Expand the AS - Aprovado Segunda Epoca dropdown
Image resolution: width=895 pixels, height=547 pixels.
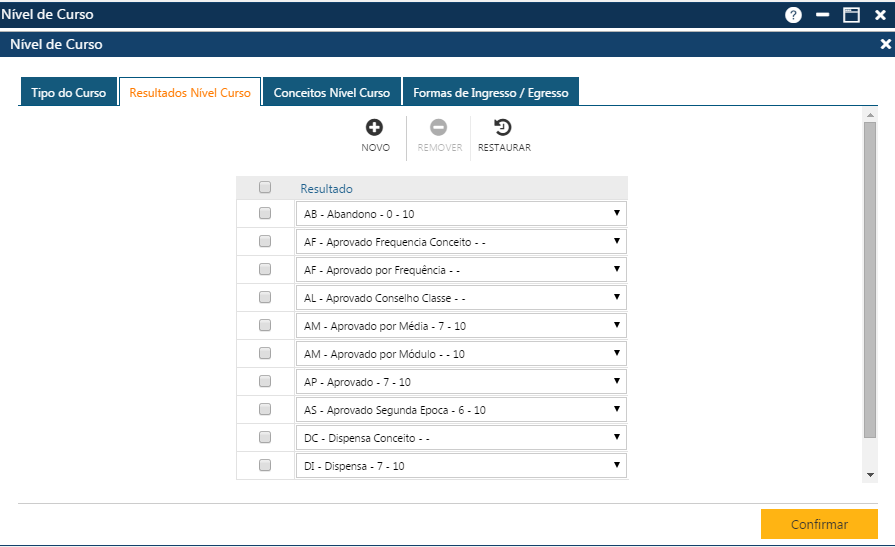click(x=461, y=410)
